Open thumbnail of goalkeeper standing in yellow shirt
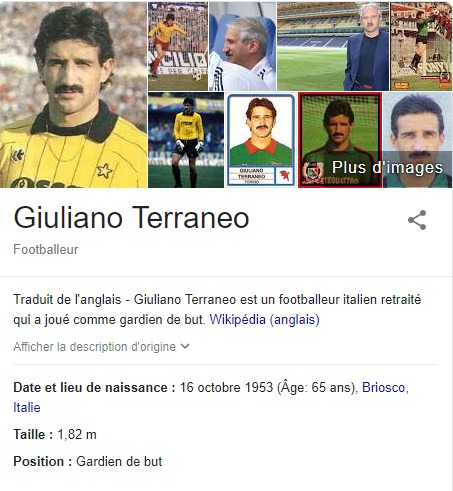Screen dimensions: 453x491 (186, 140)
